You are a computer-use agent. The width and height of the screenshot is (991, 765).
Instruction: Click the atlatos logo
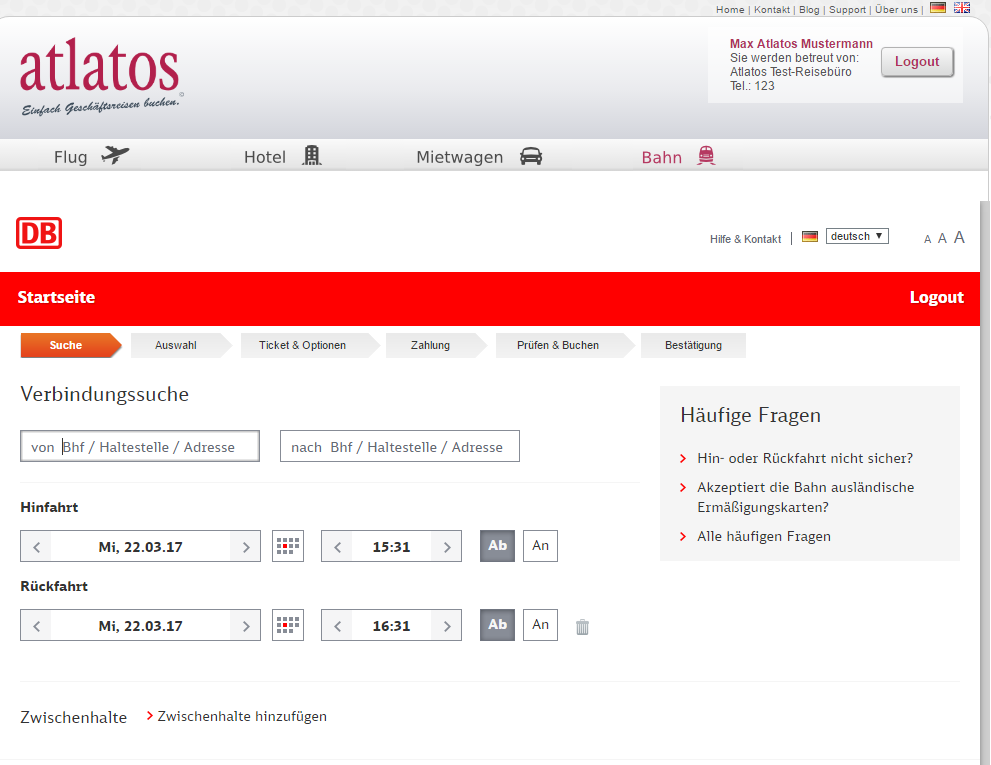point(100,78)
